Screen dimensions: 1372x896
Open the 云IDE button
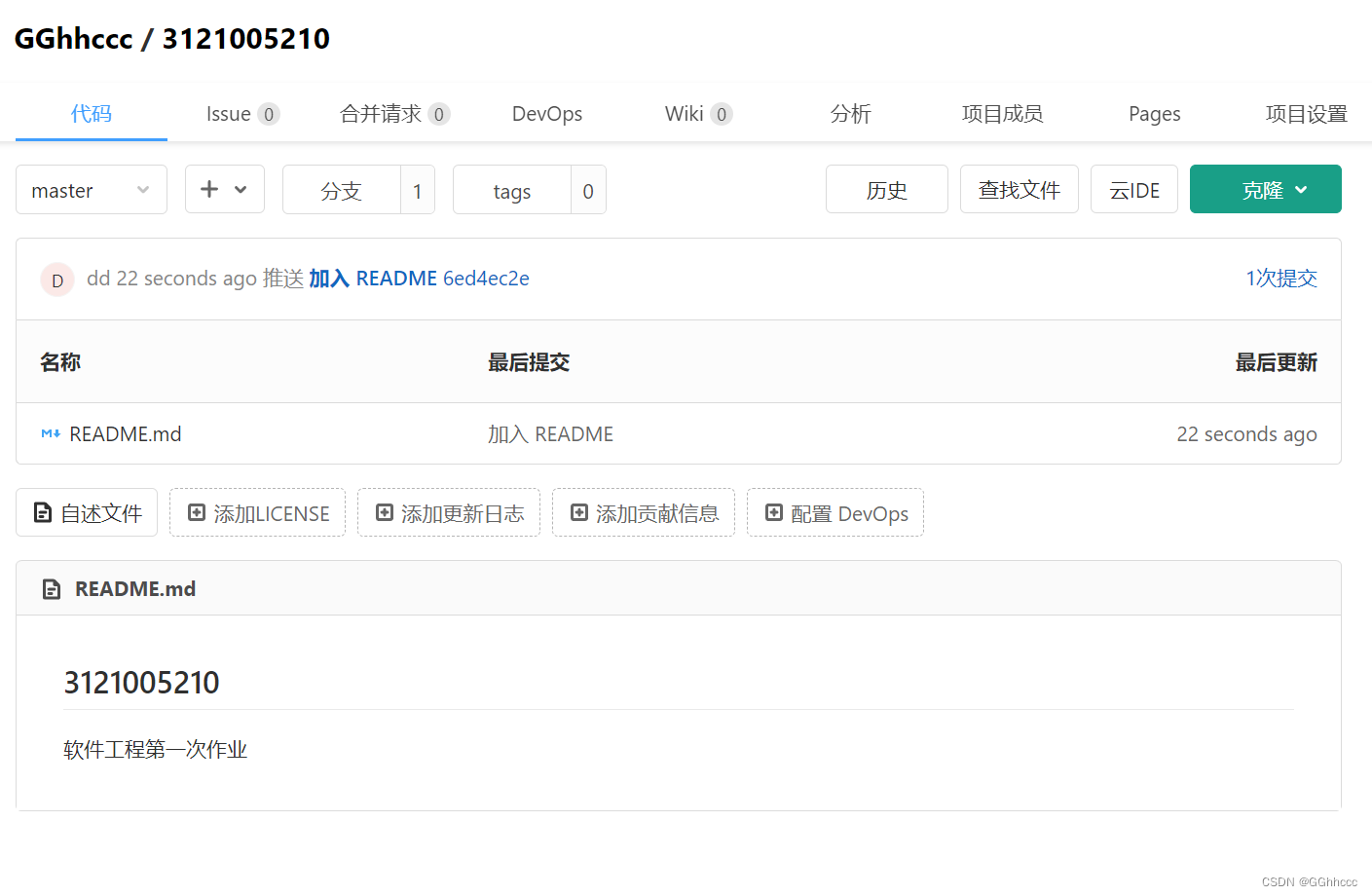tap(1134, 189)
